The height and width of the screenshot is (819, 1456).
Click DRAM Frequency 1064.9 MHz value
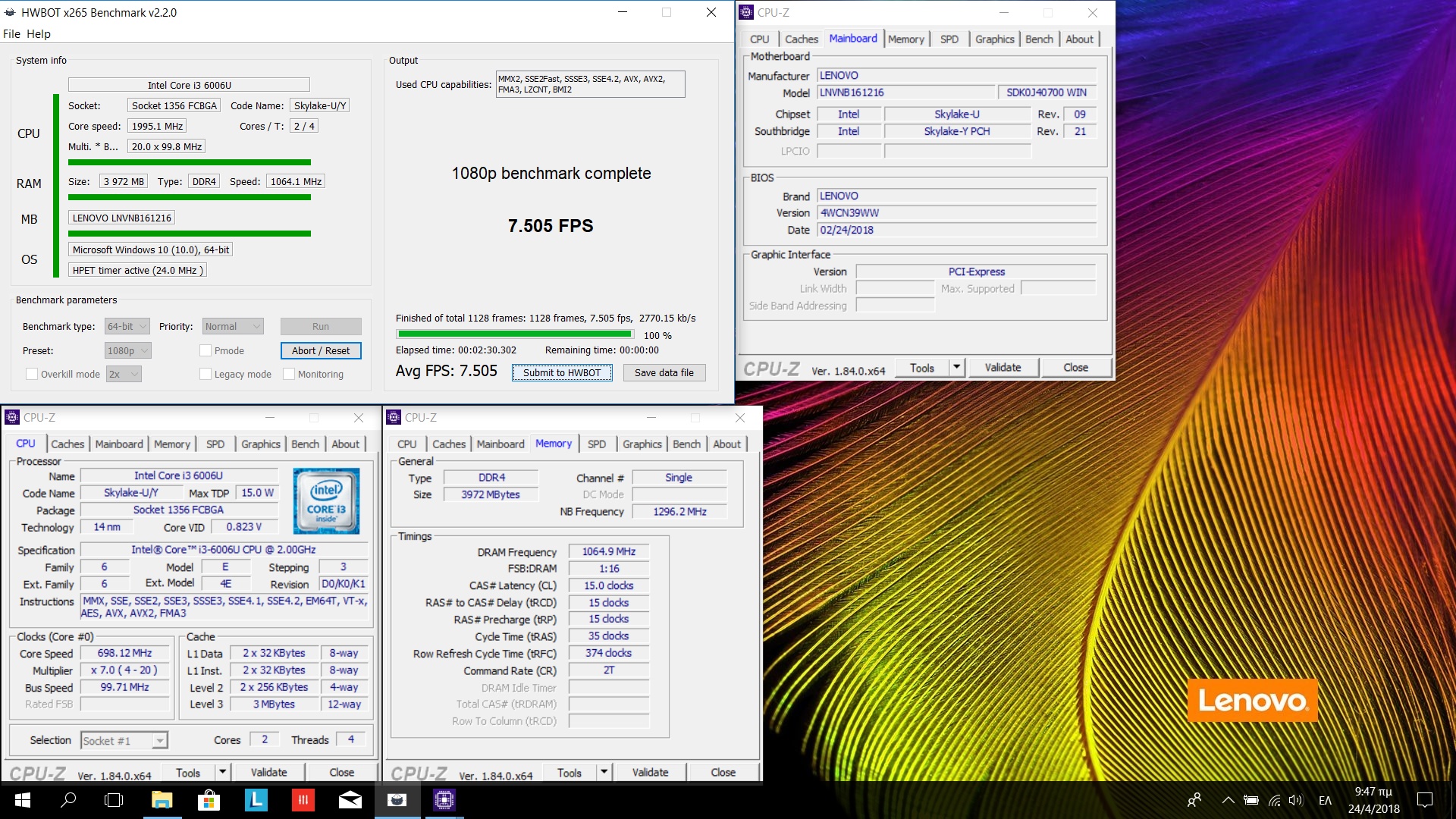coord(609,552)
